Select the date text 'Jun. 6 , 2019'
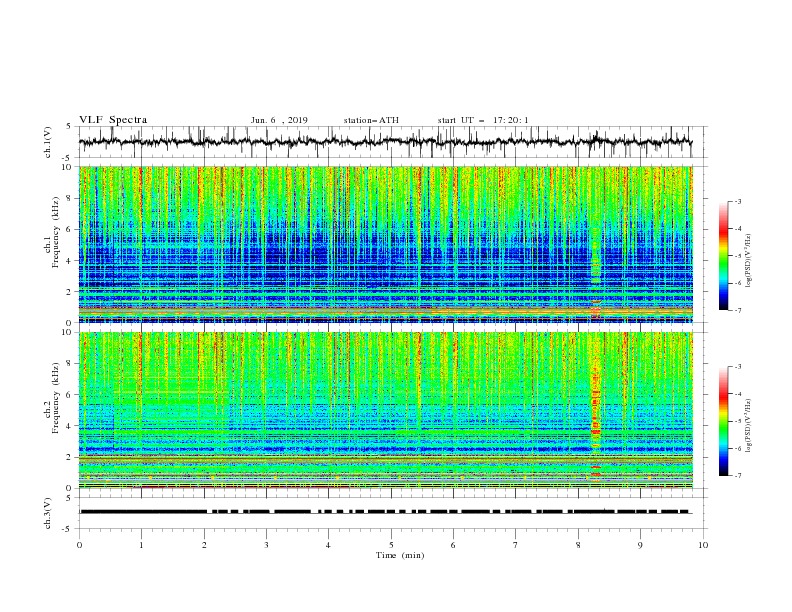This screenshot has height=612, width=792. pyautogui.click(x=279, y=120)
